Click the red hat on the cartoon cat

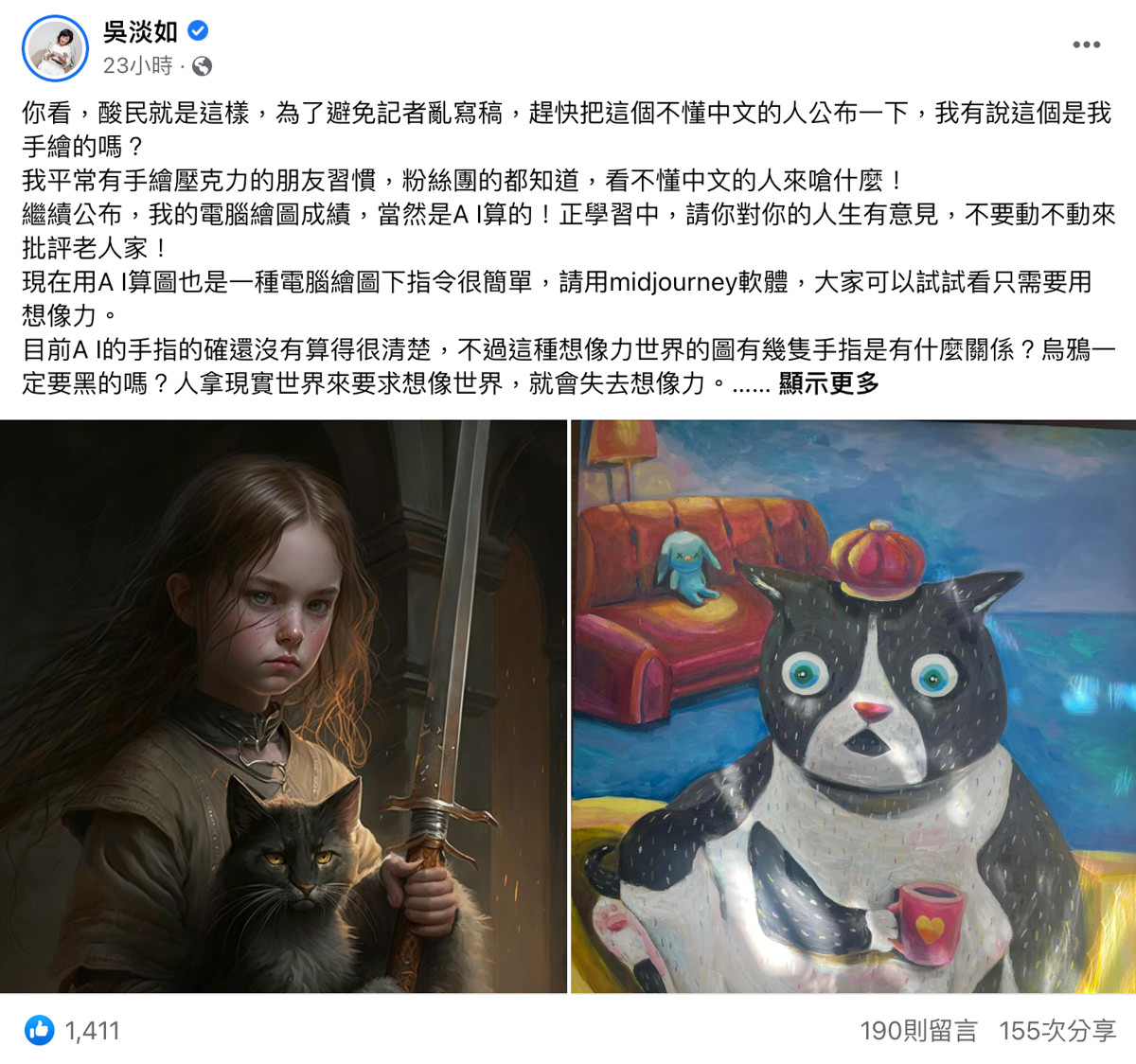point(876,560)
